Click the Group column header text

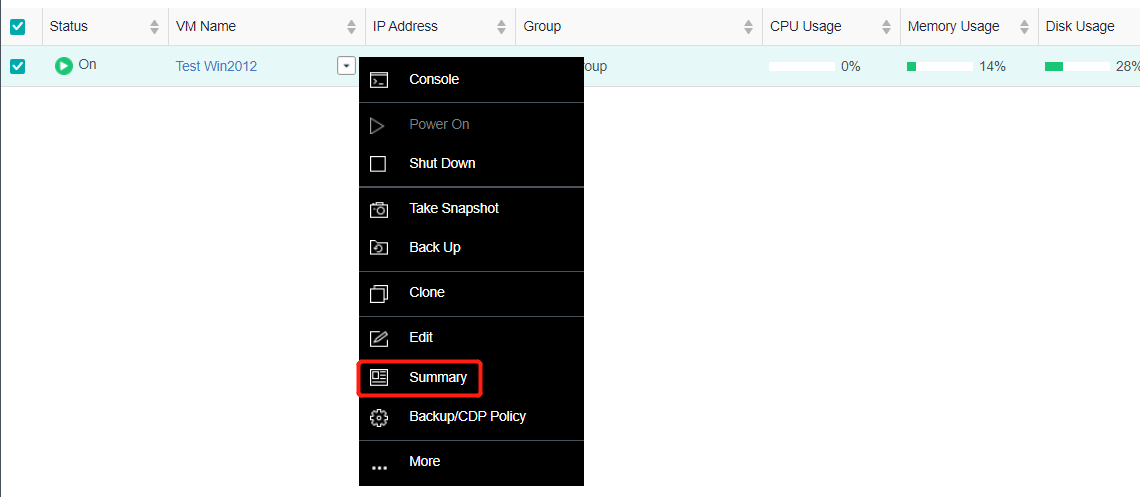pos(542,27)
